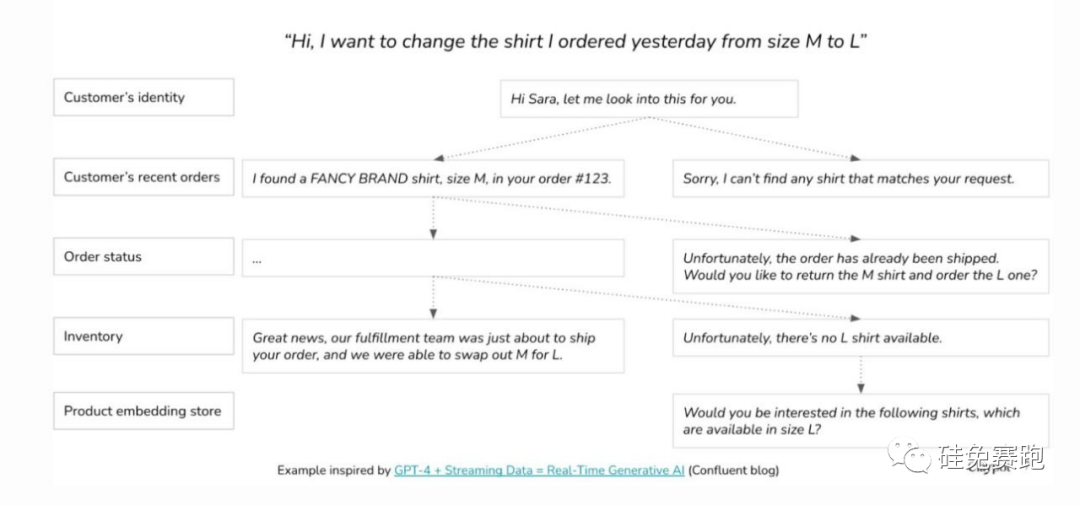Select the "Great news" fulfillment response box
The image size is (1080, 505).
click(433, 346)
